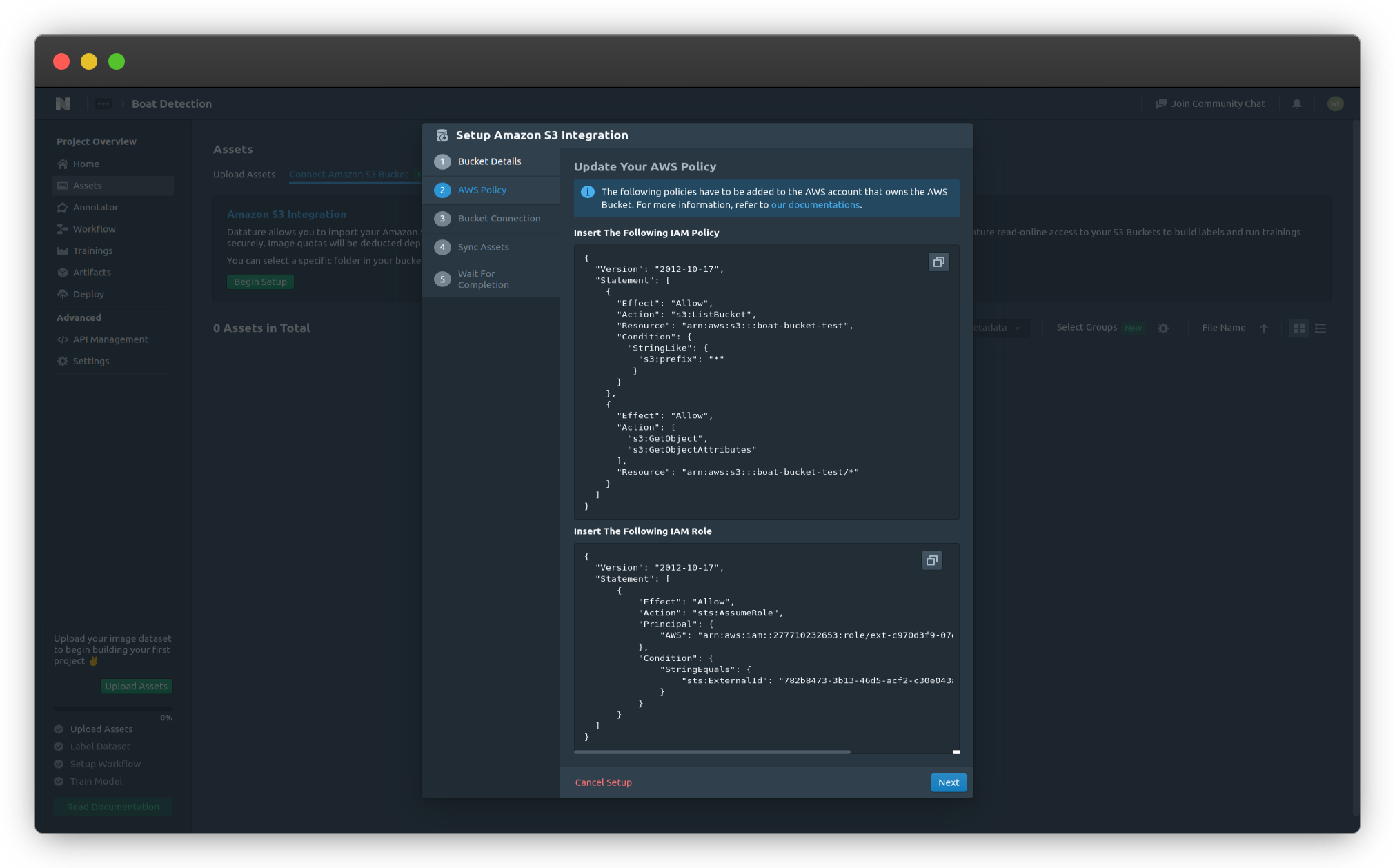Copy the IAM Policy JSON code
Image resolution: width=1395 pixels, height=868 pixels.
[x=938, y=262]
